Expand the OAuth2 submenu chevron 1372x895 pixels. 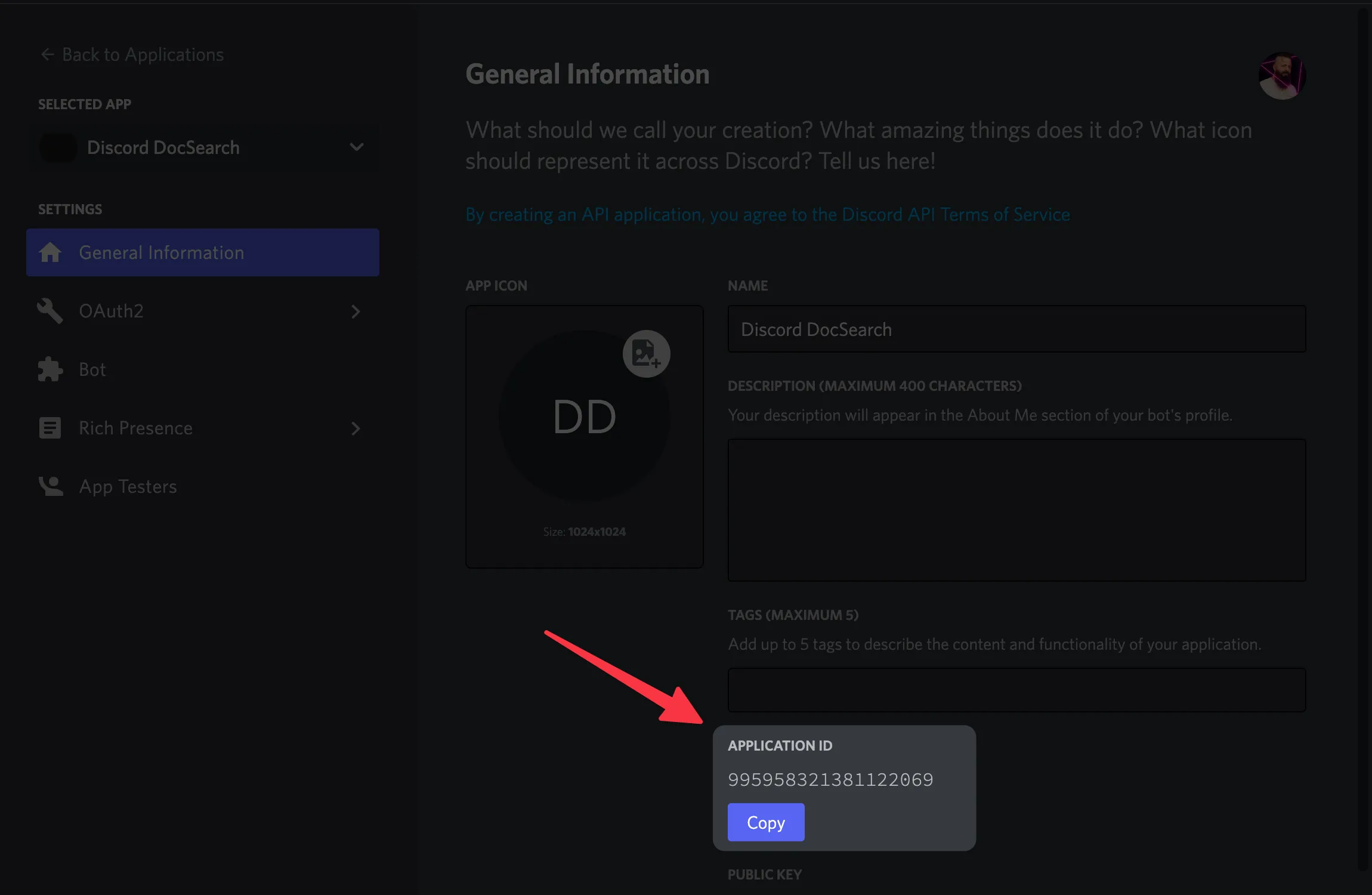pos(356,311)
